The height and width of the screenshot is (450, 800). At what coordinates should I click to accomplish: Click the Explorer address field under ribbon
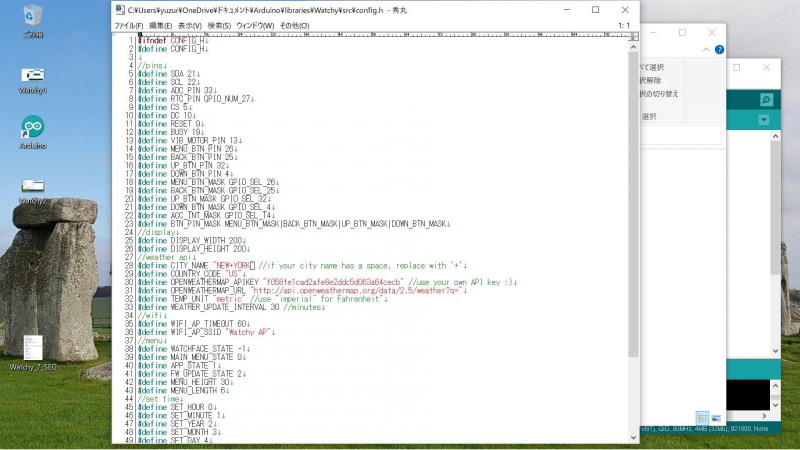[x=681, y=135]
